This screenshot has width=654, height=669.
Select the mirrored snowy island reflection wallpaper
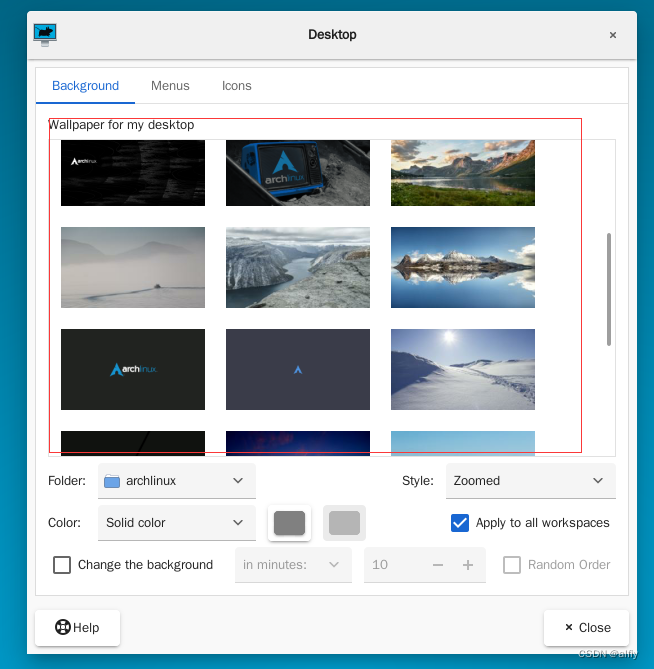click(x=463, y=267)
